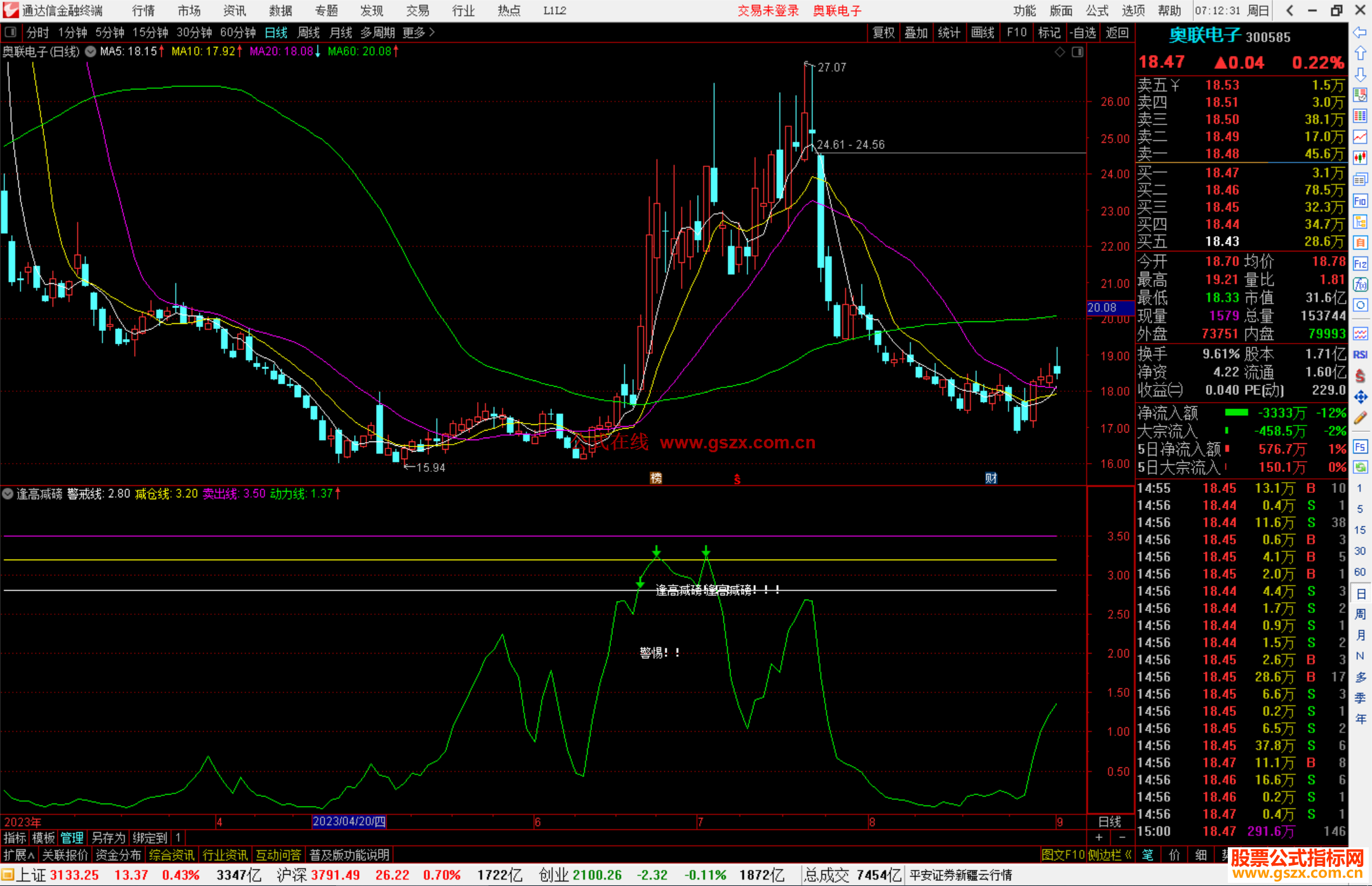Click the 财 marker on the price chart
This screenshot has height=886, width=1372.
point(991,478)
